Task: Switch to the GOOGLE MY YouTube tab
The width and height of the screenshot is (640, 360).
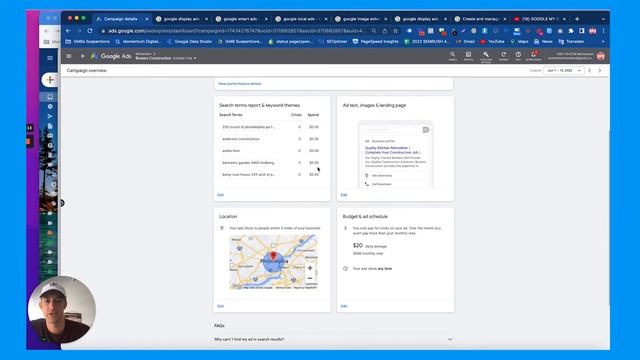Action: (x=539, y=19)
